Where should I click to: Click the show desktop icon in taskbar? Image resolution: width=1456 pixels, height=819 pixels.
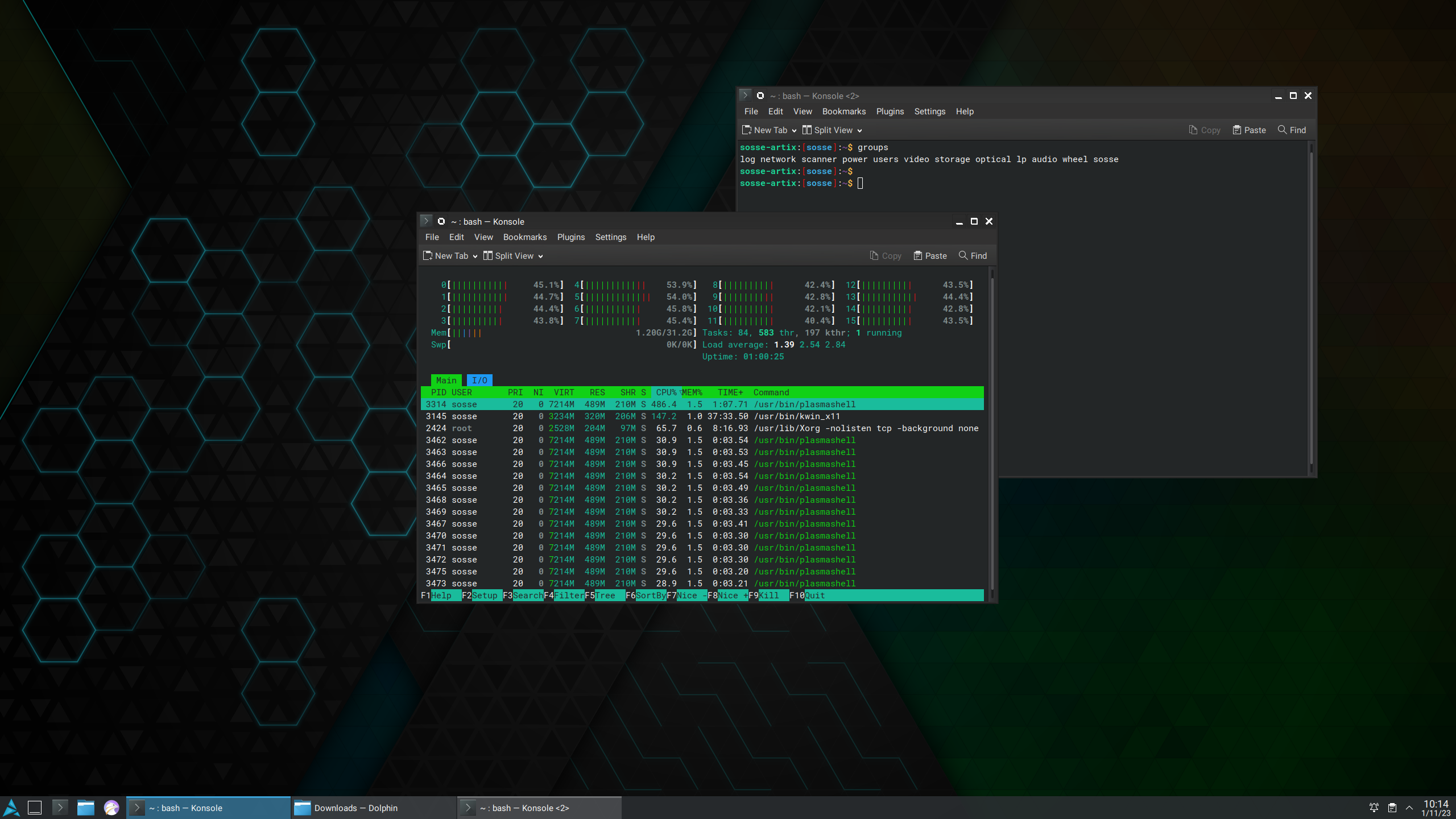[x=35, y=808]
